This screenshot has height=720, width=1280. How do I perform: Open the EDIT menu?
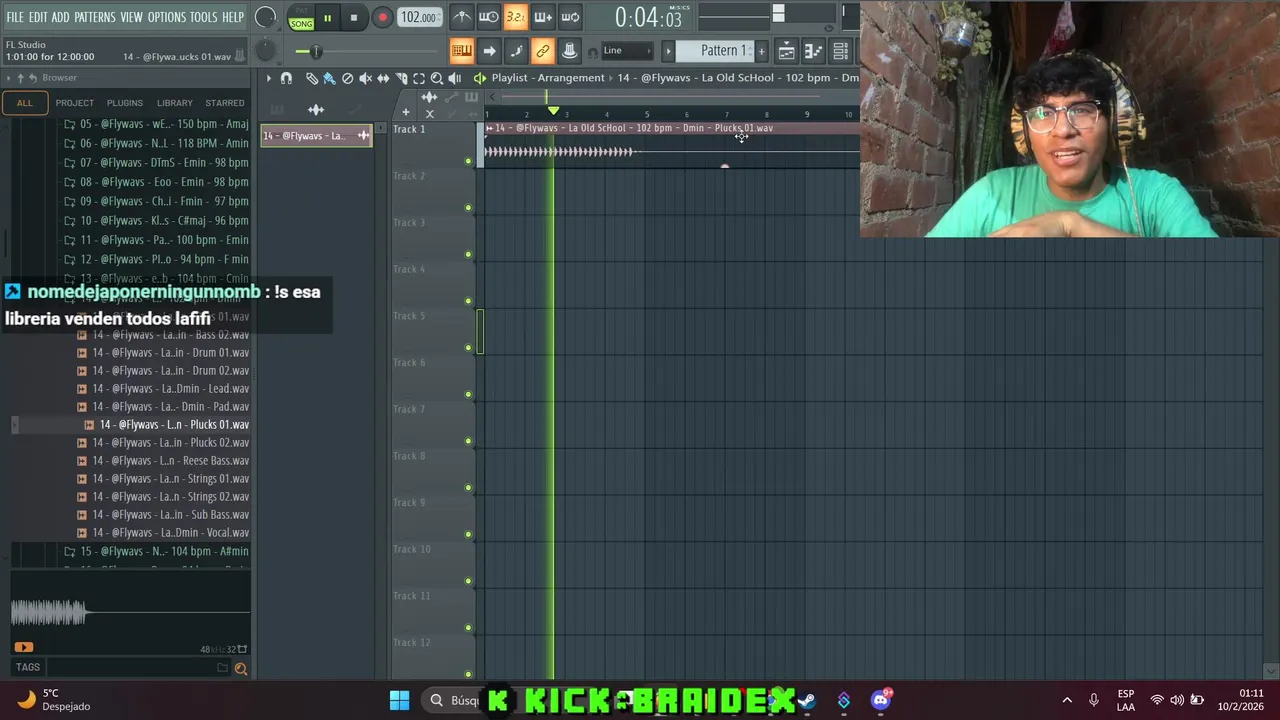(x=38, y=18)
